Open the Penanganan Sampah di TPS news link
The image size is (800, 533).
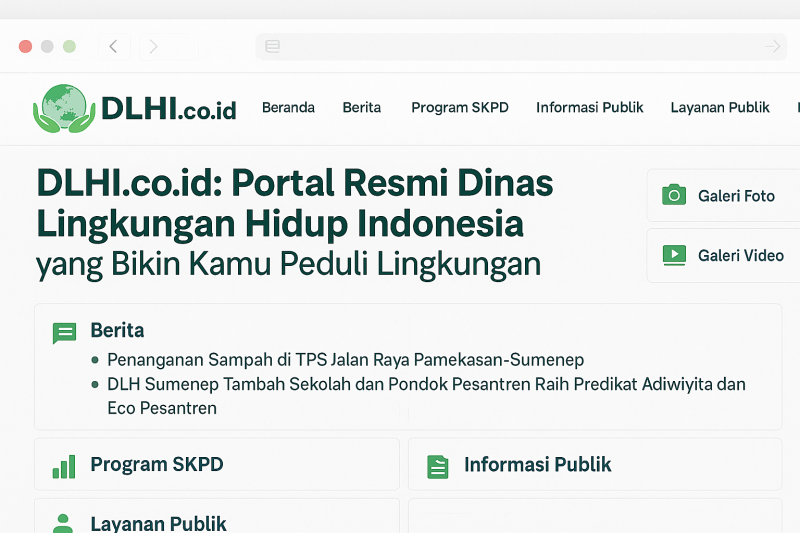(x=345, y=360)
